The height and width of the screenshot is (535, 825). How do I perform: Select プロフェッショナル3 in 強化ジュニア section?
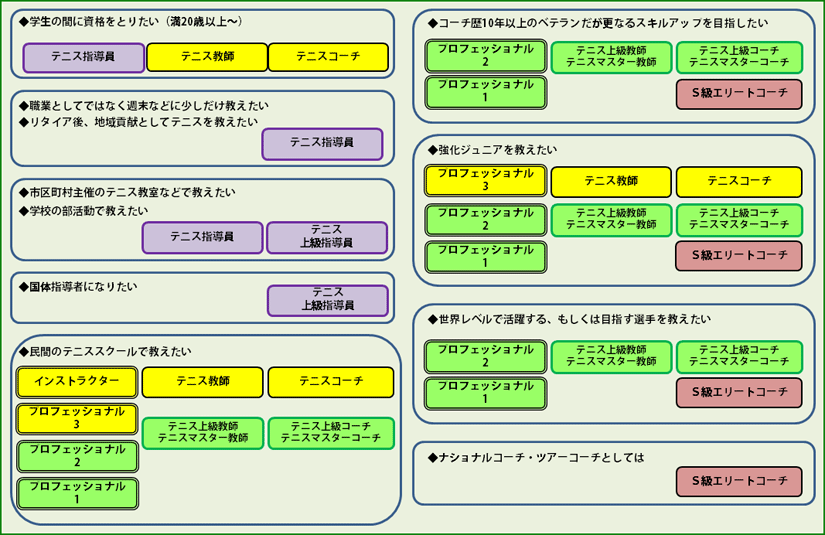(485, 181)
